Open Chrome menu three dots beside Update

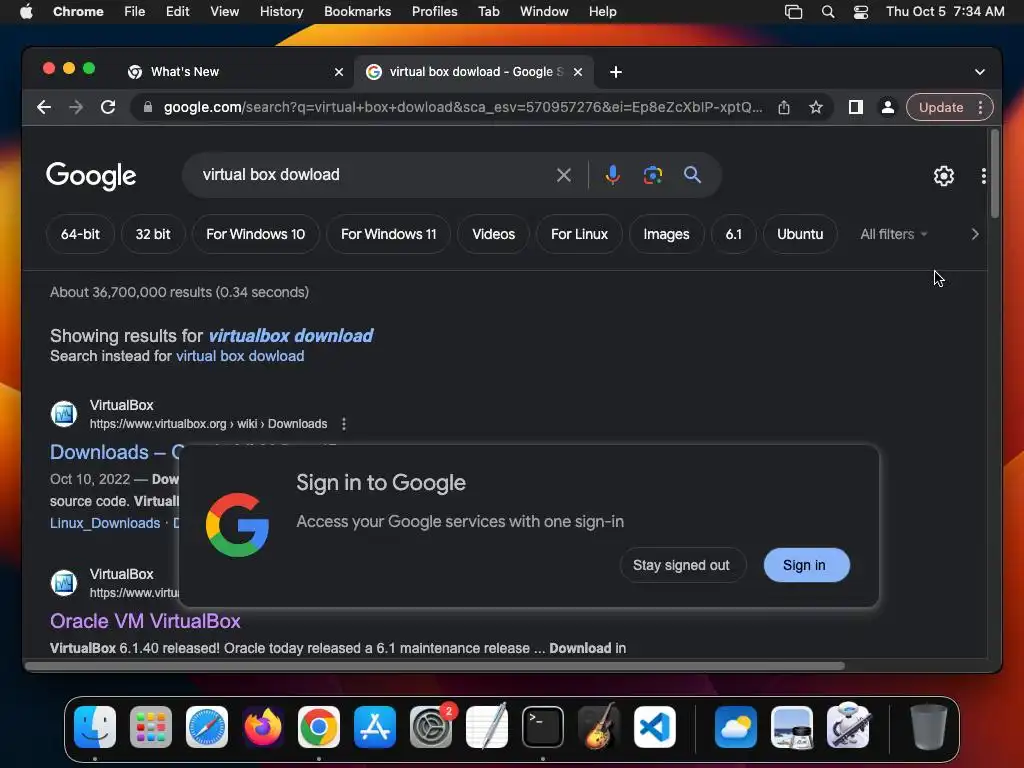coord(980,107)
